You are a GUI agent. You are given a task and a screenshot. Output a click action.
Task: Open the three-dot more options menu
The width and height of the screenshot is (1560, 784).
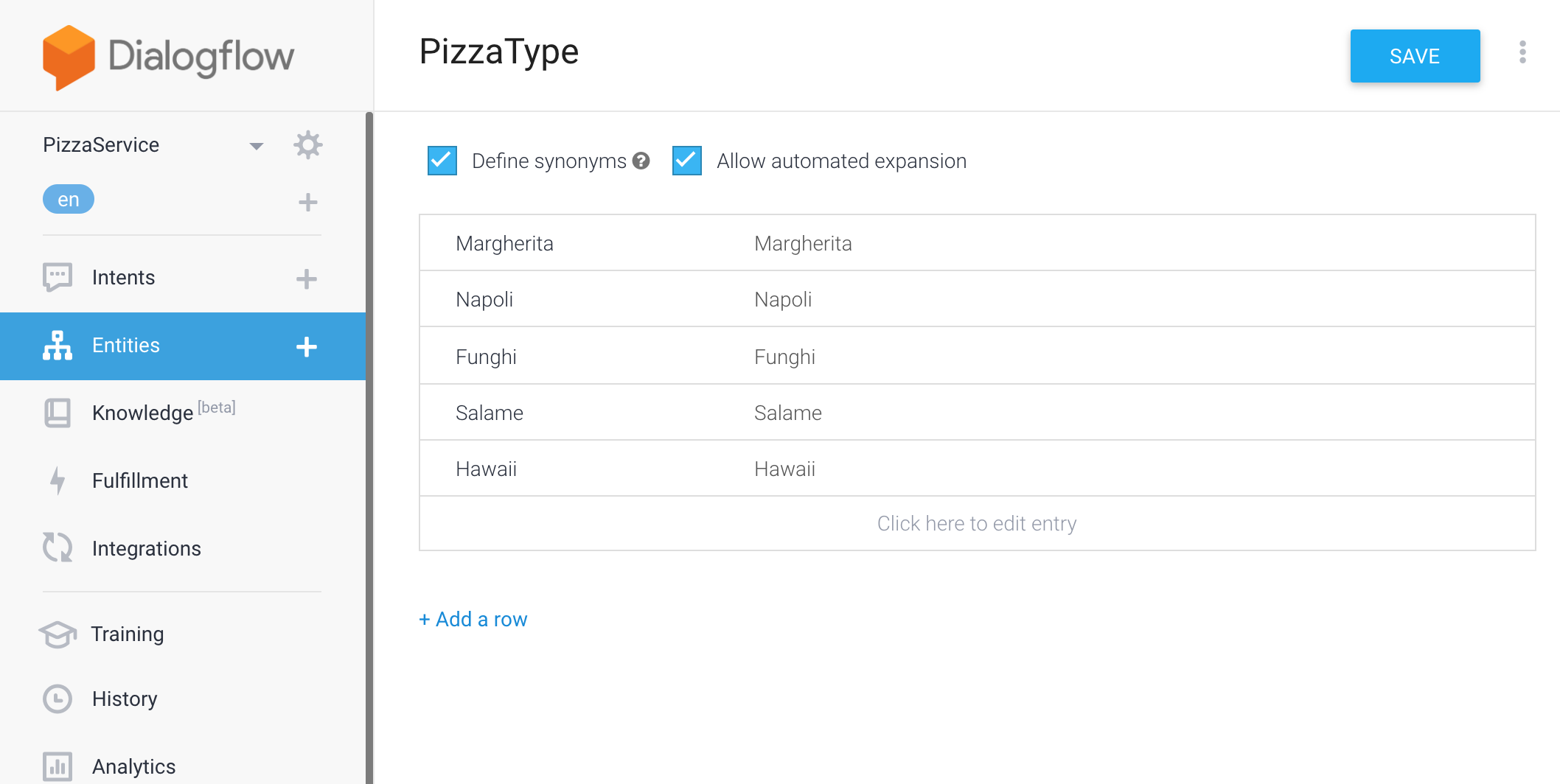tap(1522, 52)
